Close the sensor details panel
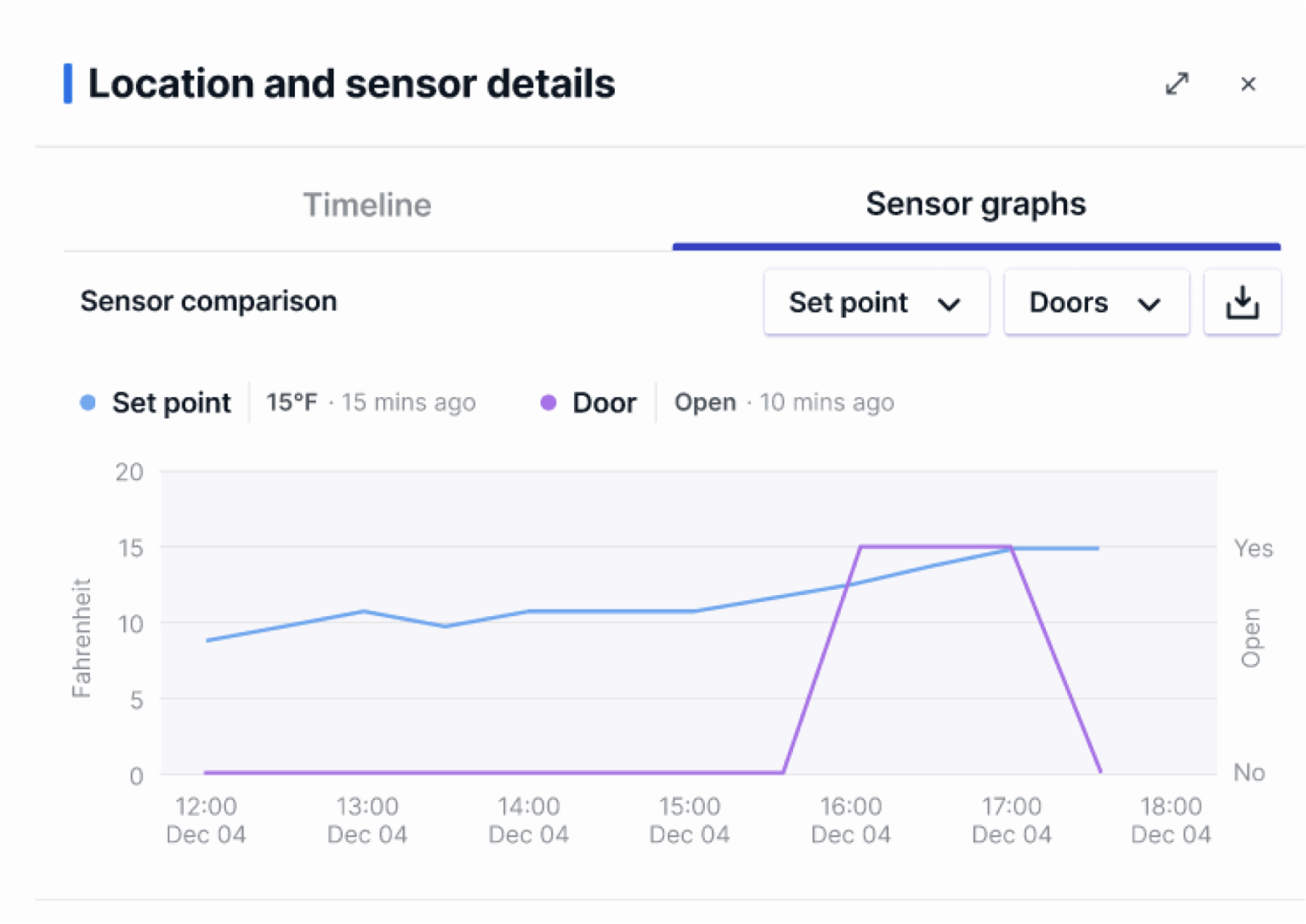The height and width of the screenshot is (924, 1306). [1248, 84]
